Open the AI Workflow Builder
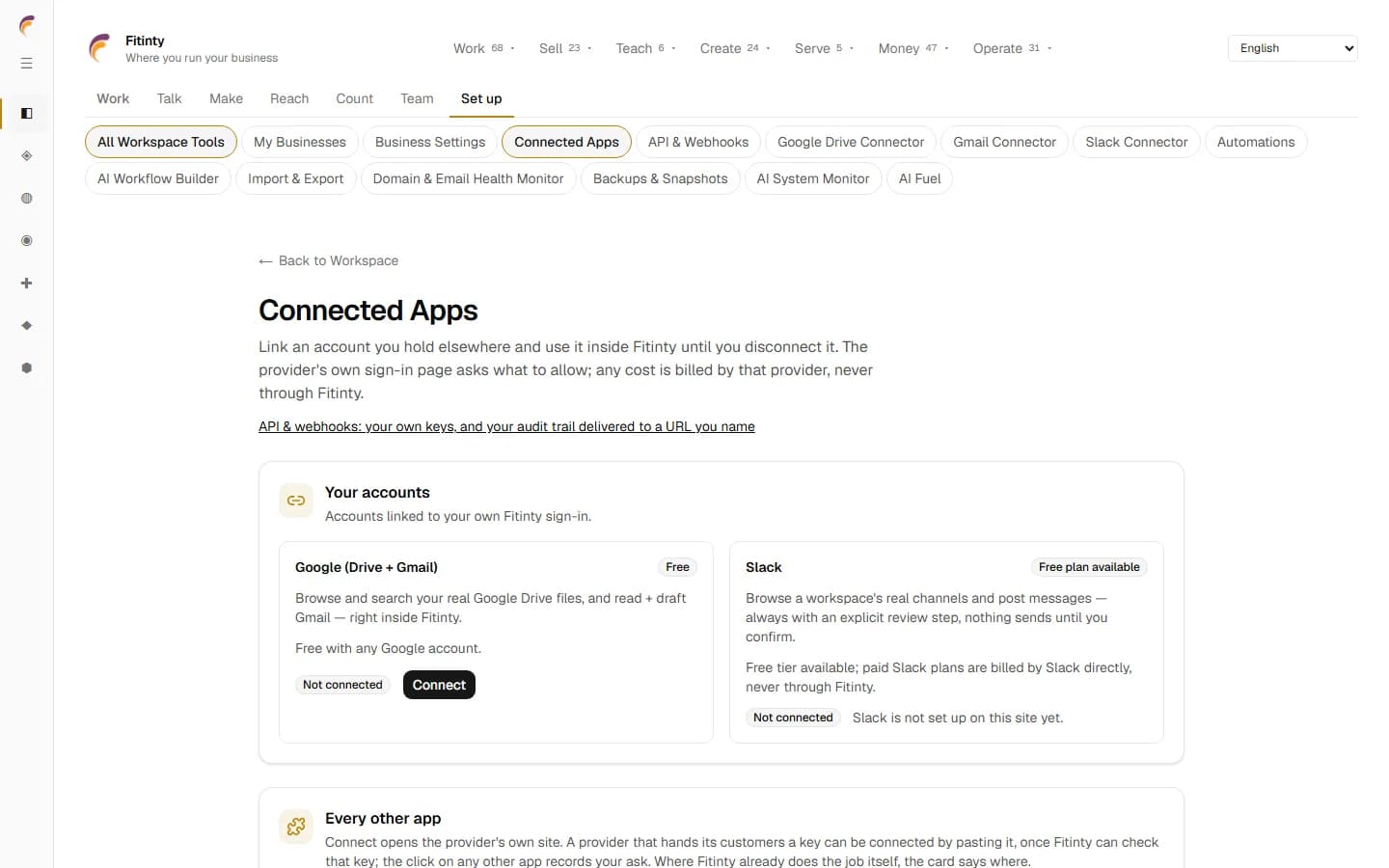This screenshot has width=1389, height=868. pos(158,178)
